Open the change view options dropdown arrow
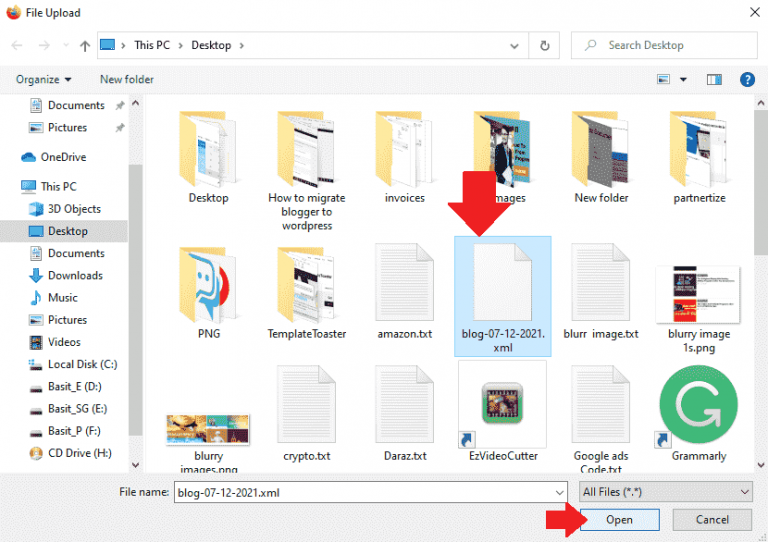Viewport: 768px width, 542px height. [x=684, y=79]
